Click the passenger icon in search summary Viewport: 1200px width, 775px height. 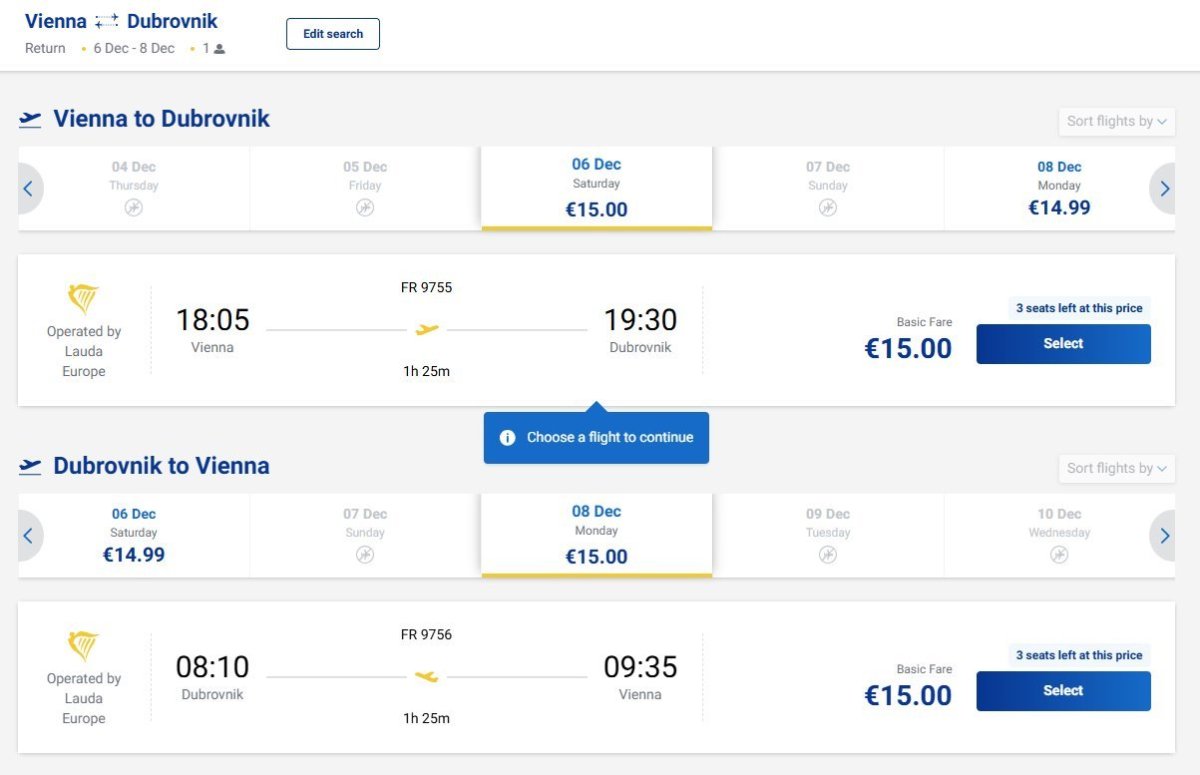(219, 49)
